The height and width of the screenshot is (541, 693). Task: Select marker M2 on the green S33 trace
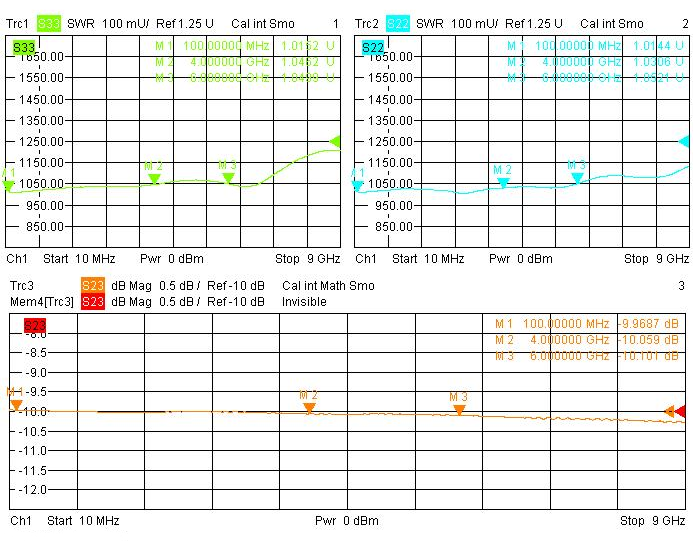tap(154, 178)
